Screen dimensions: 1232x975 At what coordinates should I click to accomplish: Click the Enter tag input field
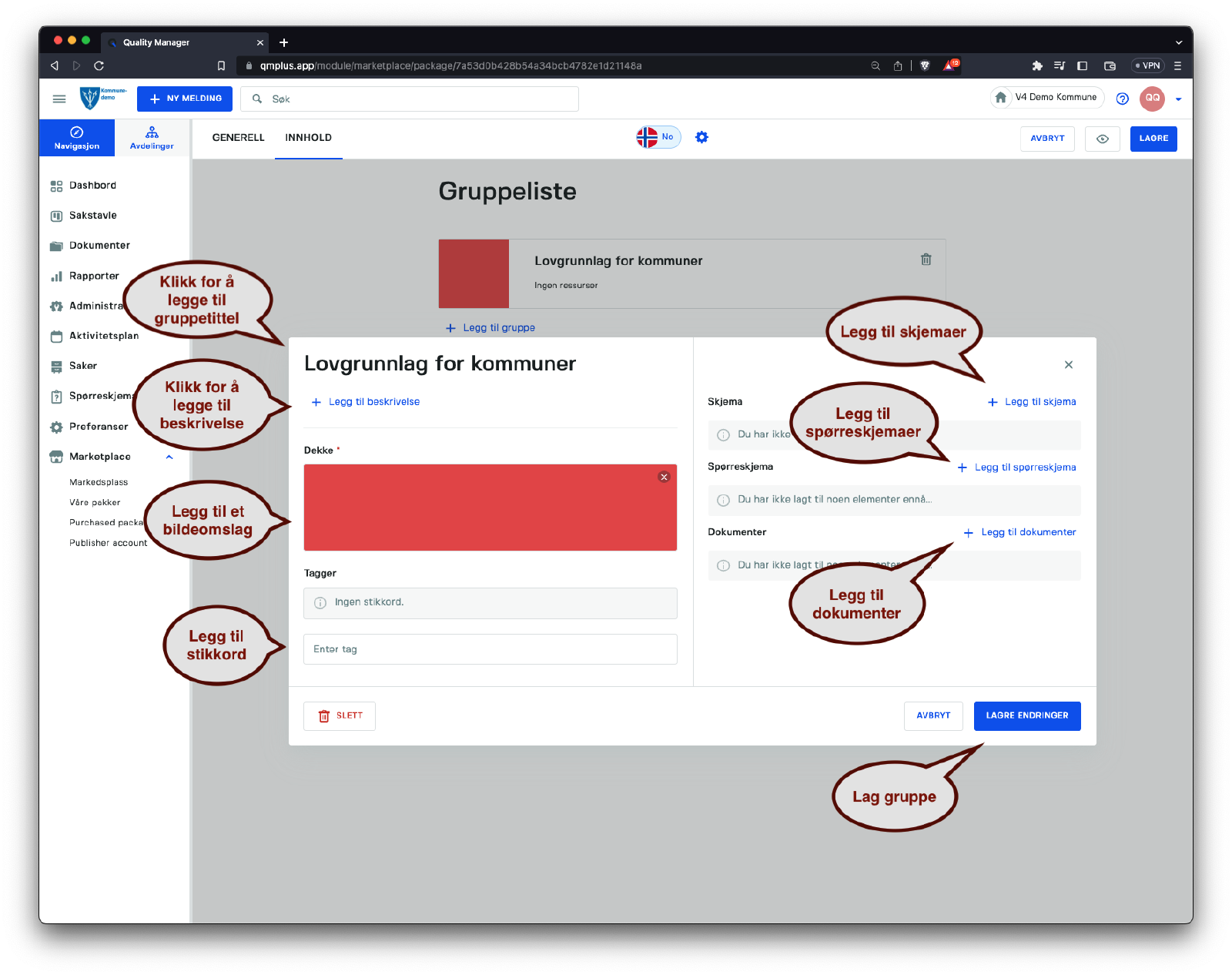coord(490,649)
